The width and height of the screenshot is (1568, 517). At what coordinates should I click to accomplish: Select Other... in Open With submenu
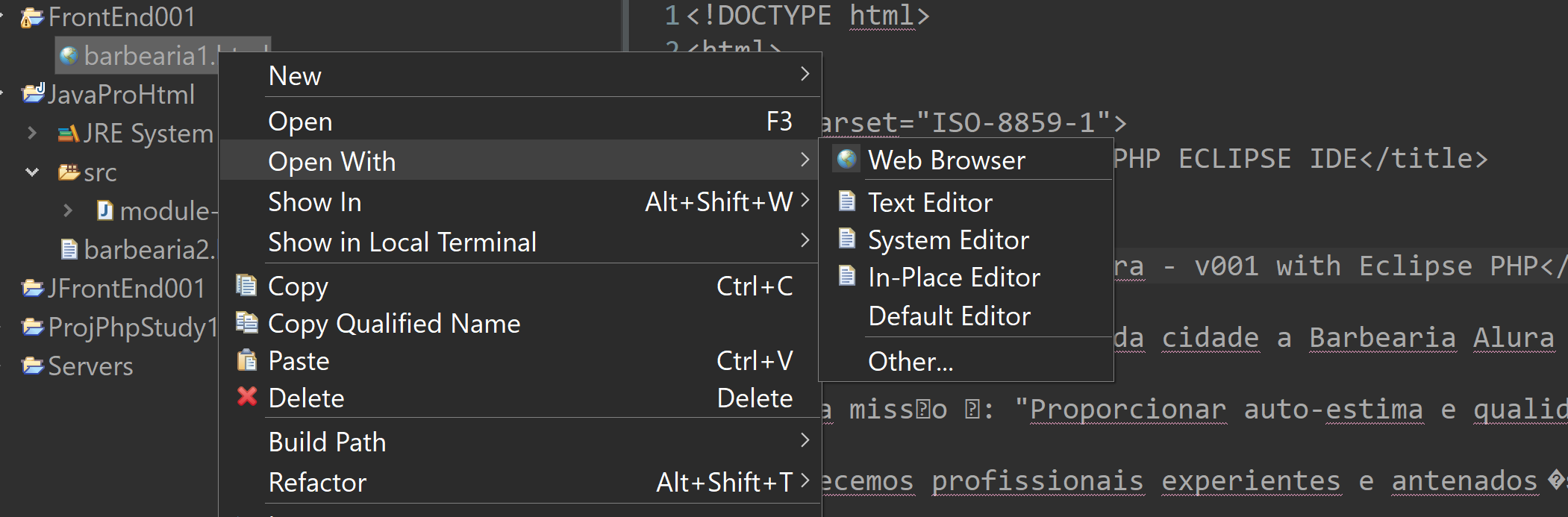910,362
